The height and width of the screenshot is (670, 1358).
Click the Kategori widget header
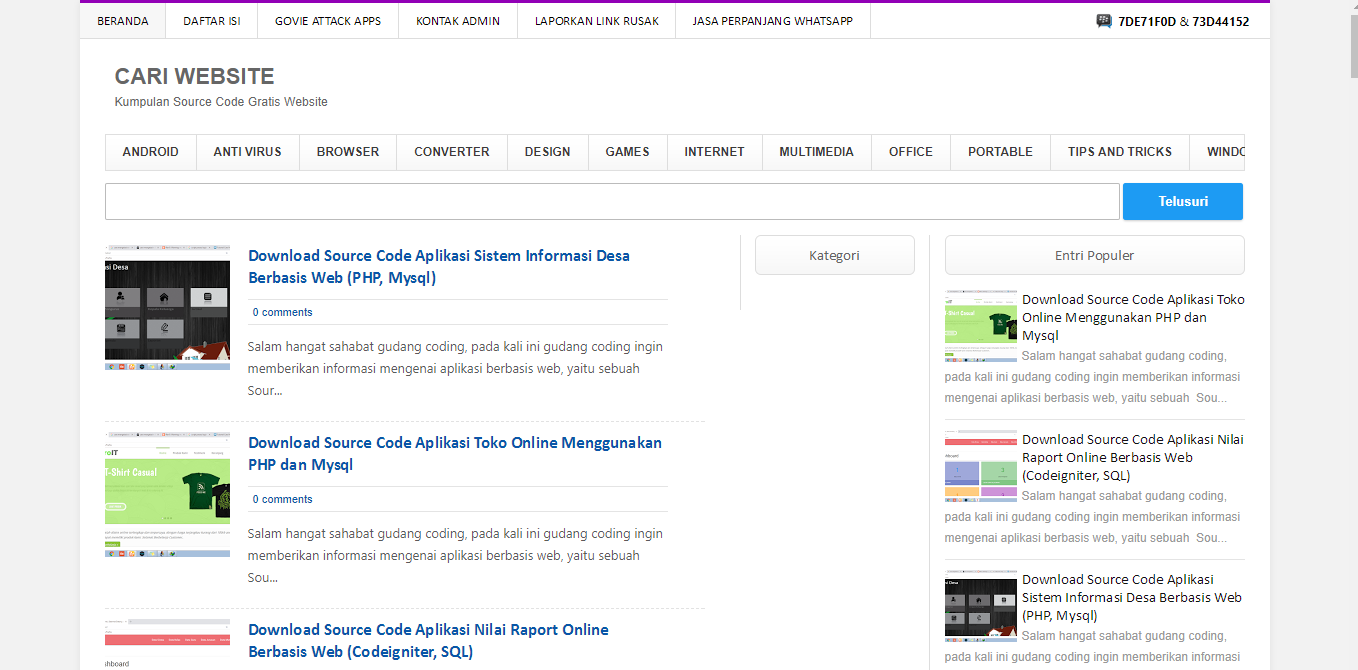coord(835,255)
